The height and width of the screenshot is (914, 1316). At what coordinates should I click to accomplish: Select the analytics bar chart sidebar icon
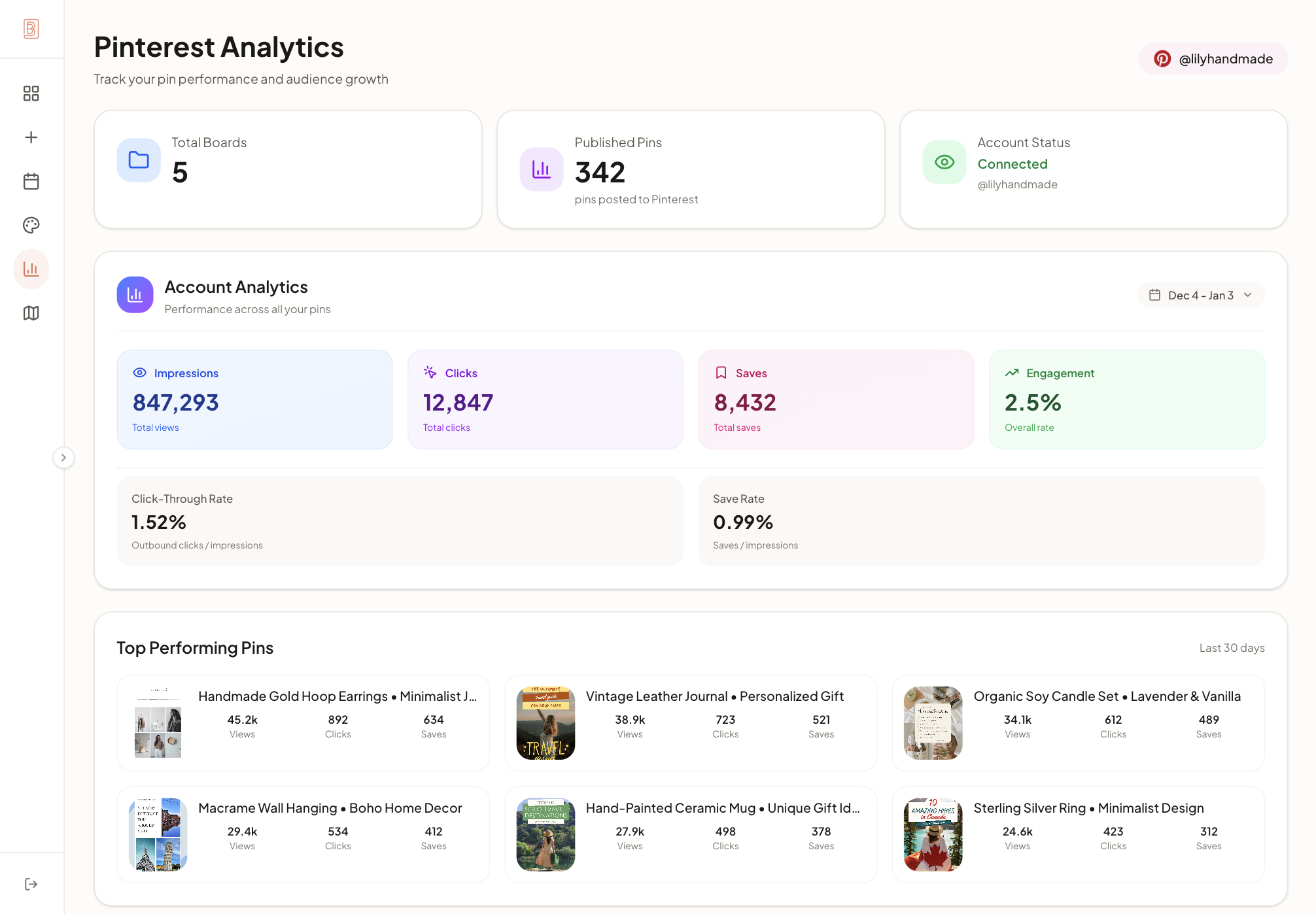[x=31, y=269]
